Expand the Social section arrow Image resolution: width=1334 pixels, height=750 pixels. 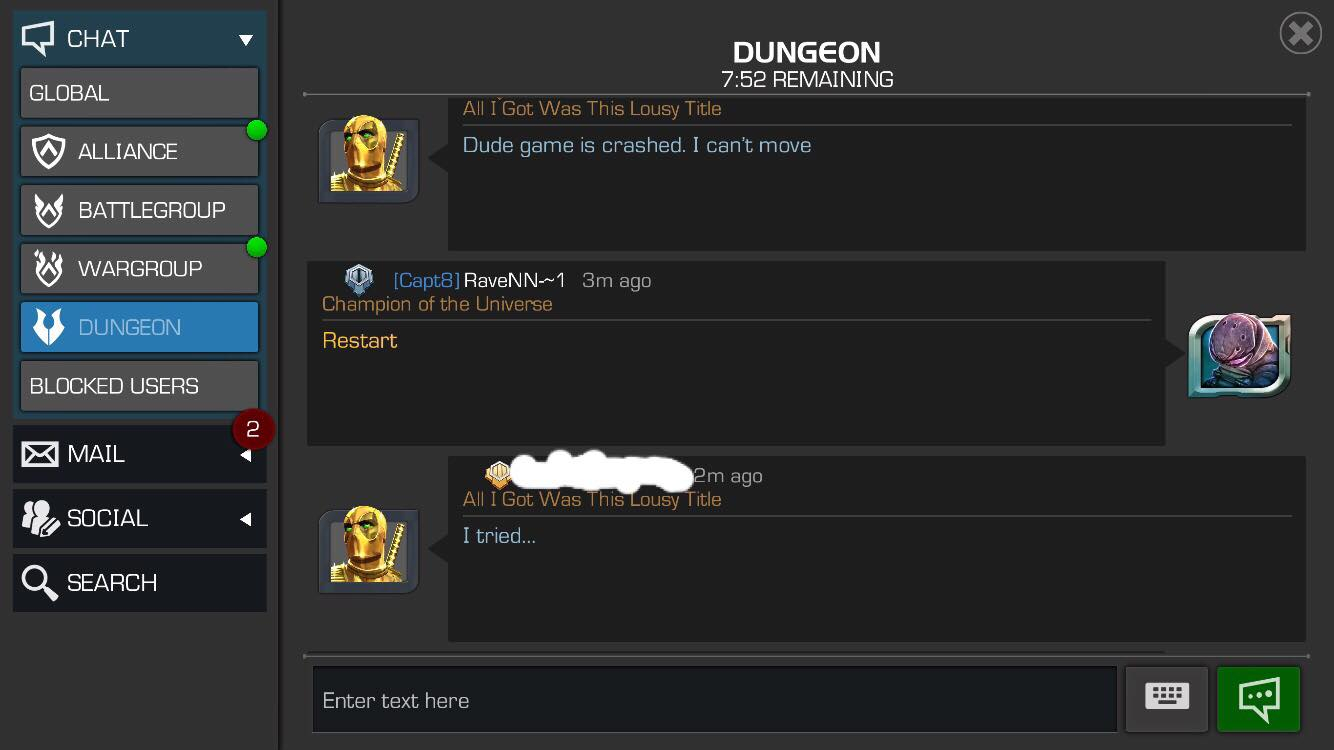pyautogui.click(x=246, y=520)
